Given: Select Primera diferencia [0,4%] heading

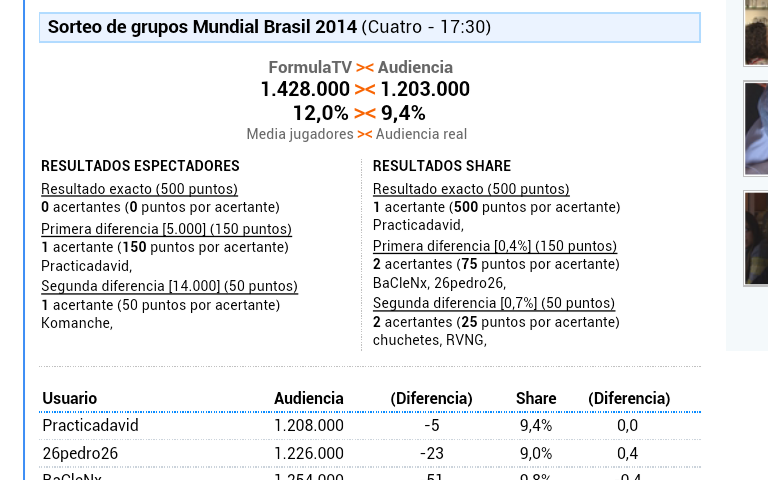Looking at the screenshot, I should (x=494, y=246).
